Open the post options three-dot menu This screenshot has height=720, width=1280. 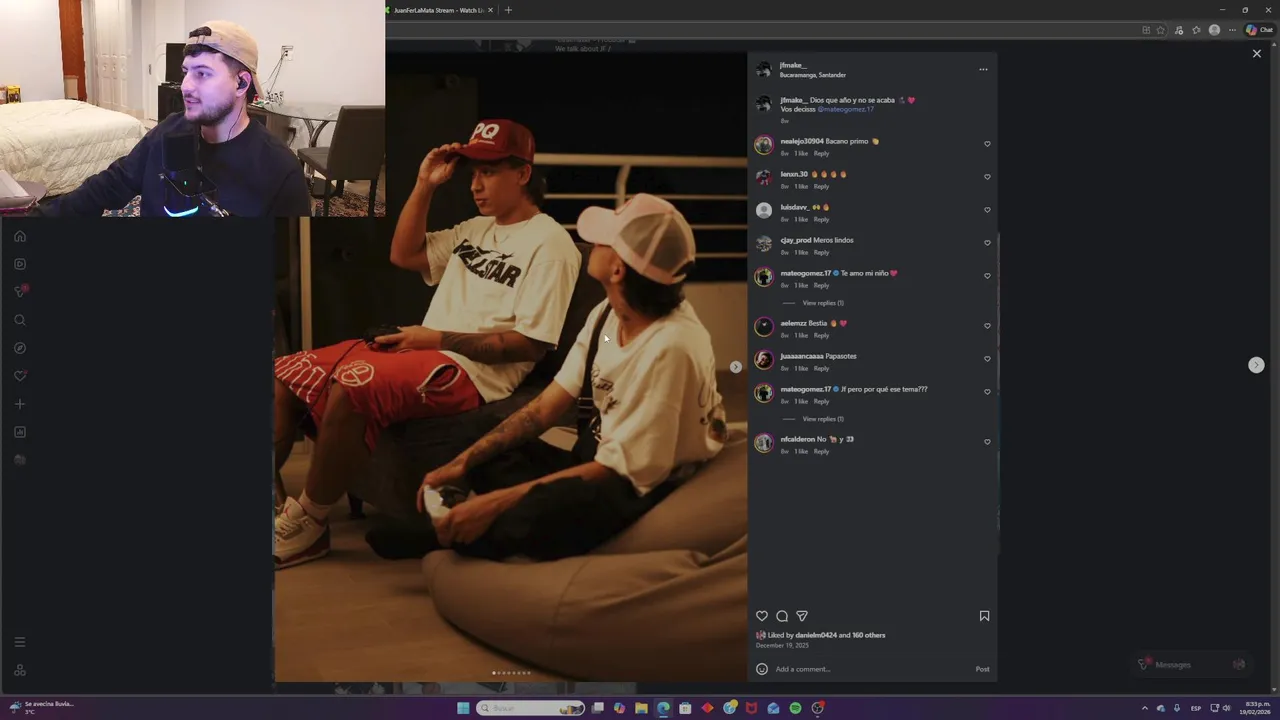pyautogui.click(x=983, y=70)
